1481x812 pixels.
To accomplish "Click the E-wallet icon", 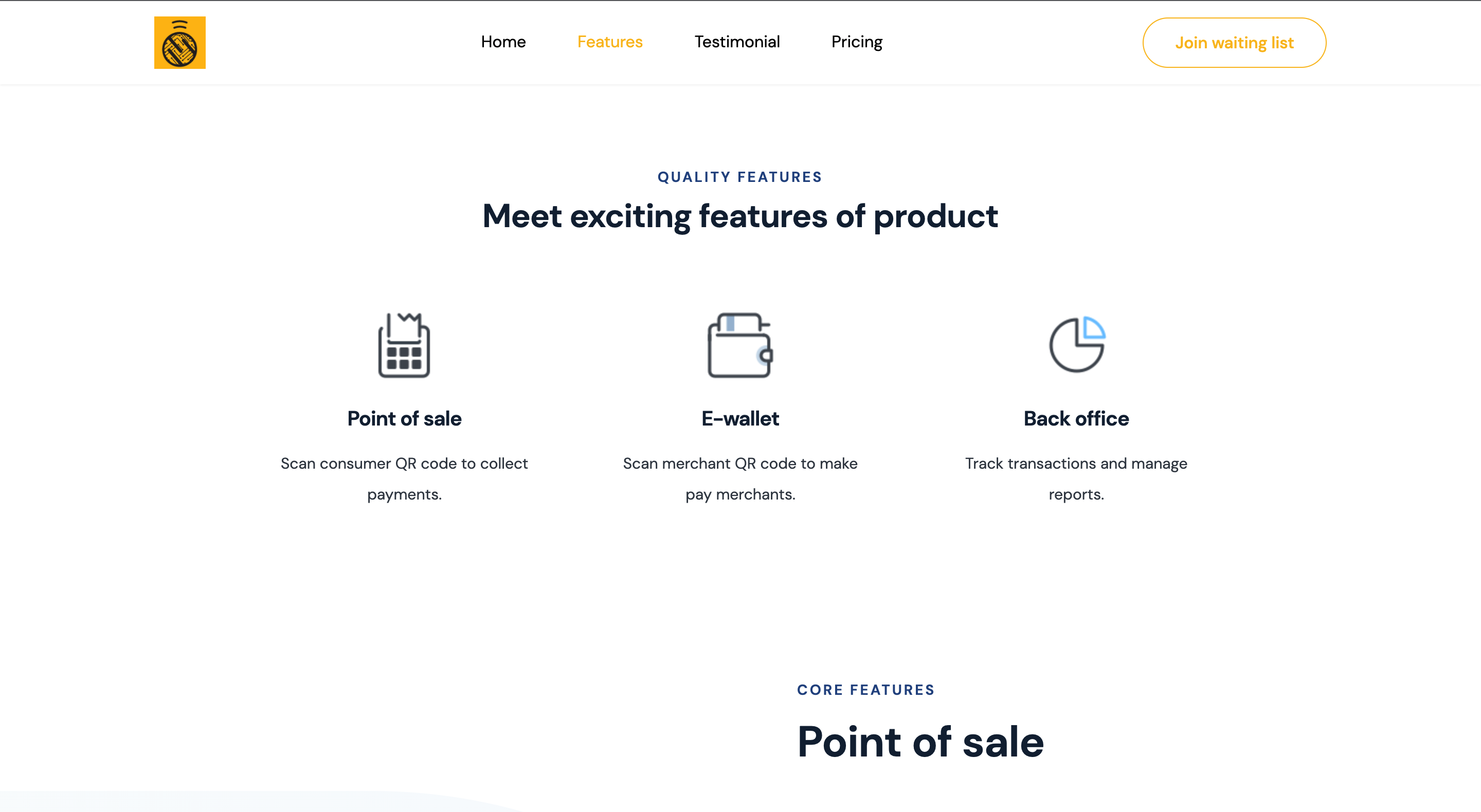I will [740, 345].
